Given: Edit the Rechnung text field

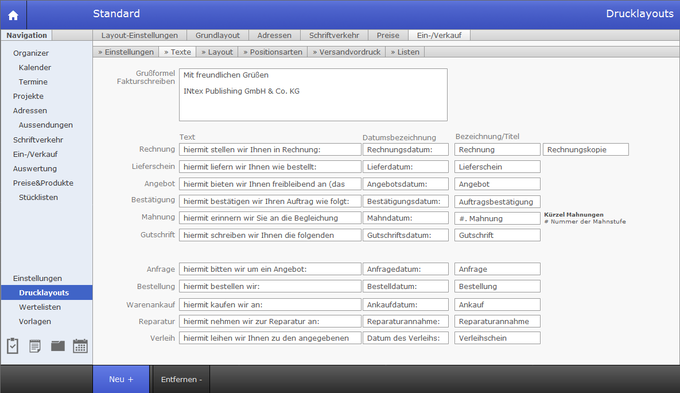Looking at the screenshot, I should pyautogui.click(x=270, y=150).
